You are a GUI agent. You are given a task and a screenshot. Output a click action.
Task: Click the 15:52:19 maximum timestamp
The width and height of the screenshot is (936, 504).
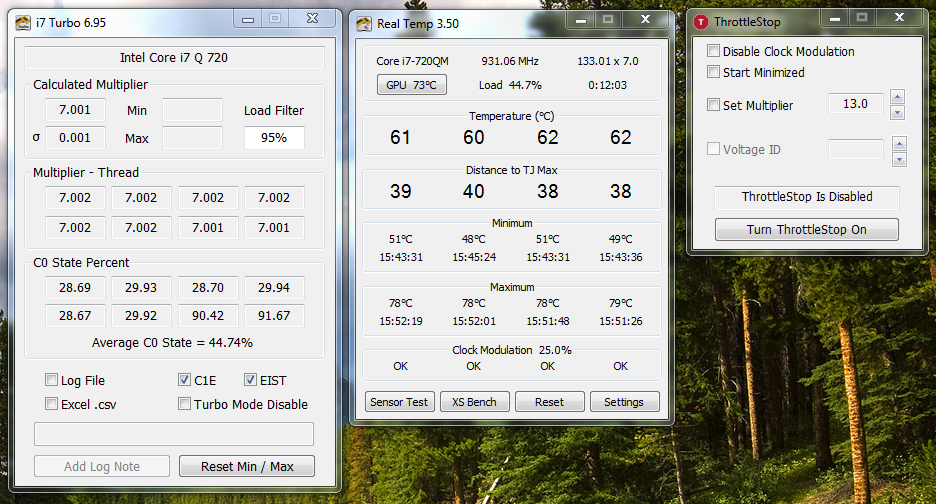(x=401, y=321)
